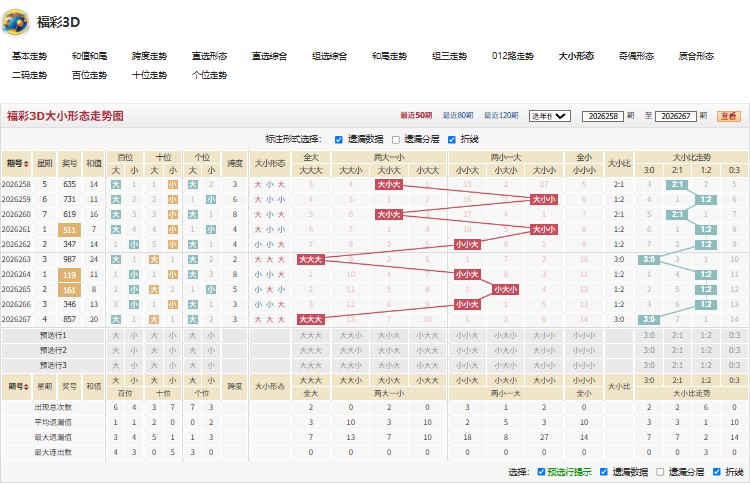
Task: Click the period number 2026264 in the table
Action: point(16,275)
